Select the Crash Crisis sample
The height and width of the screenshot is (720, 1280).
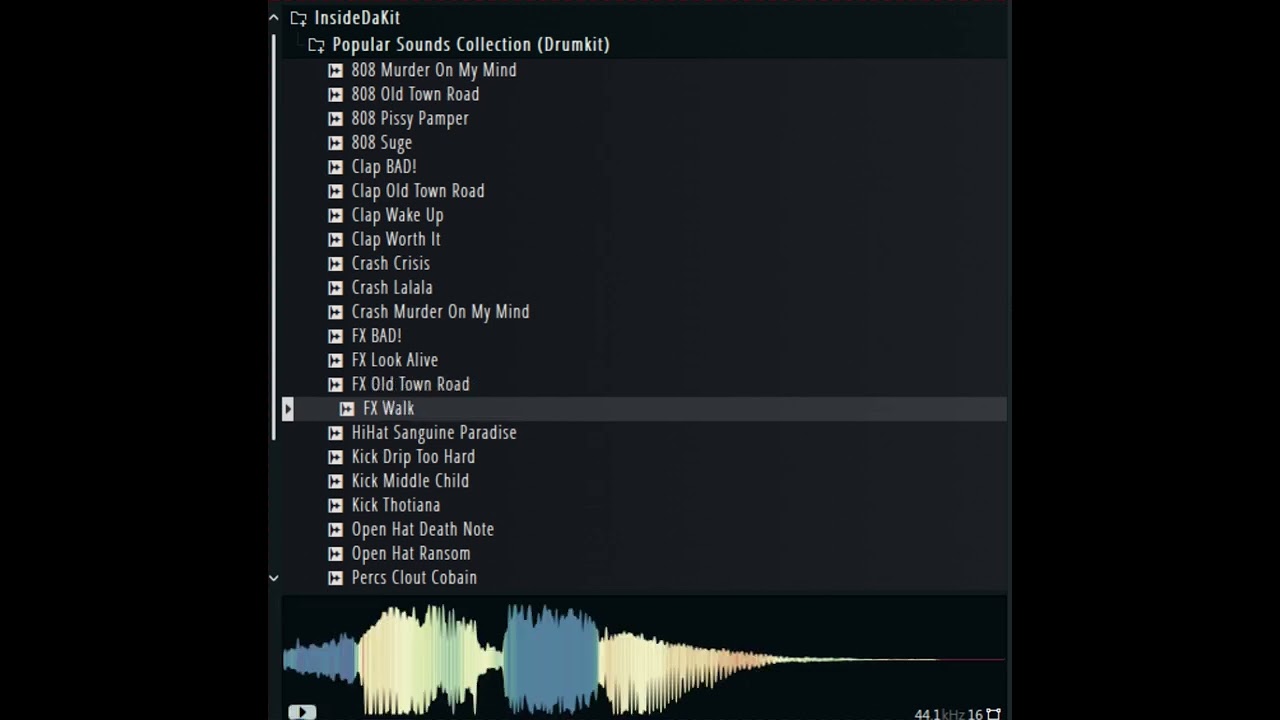(x=391, y=264)
